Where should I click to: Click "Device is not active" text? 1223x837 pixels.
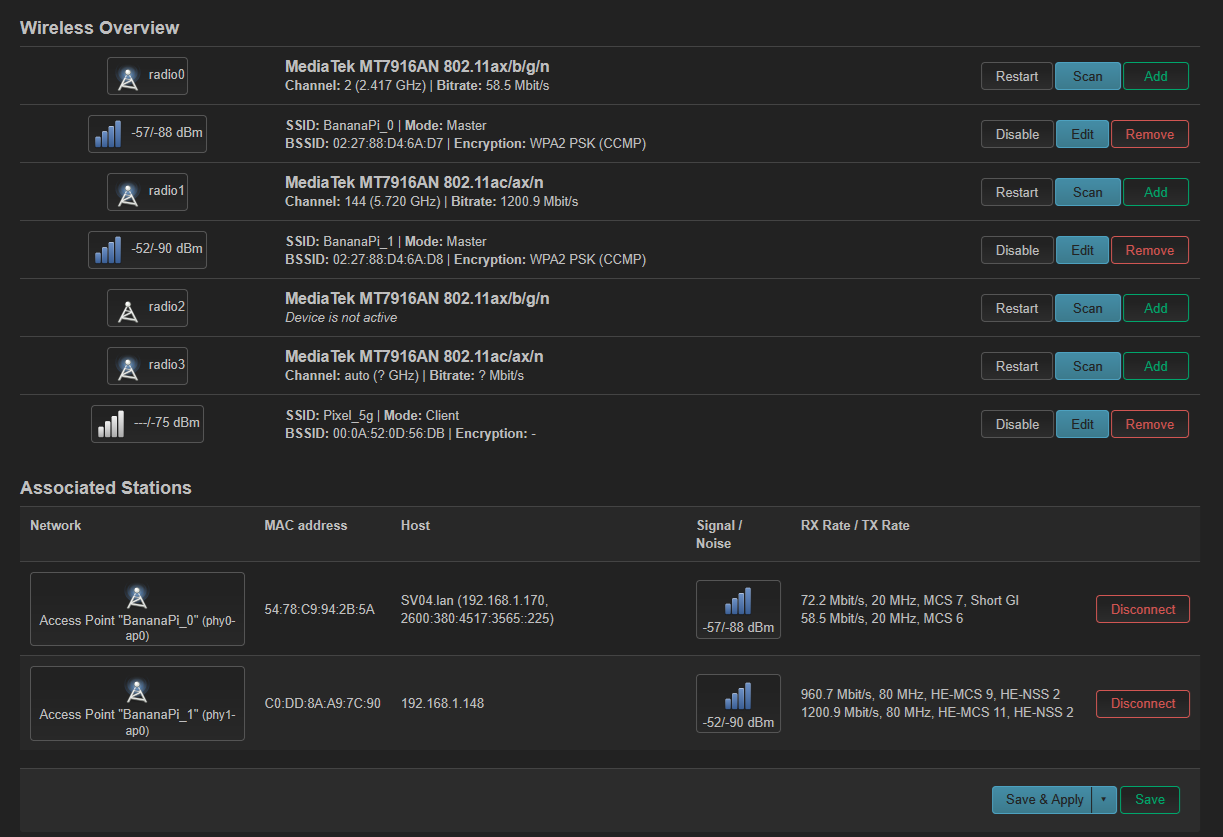pyautogui.click(x=341, y=317)
